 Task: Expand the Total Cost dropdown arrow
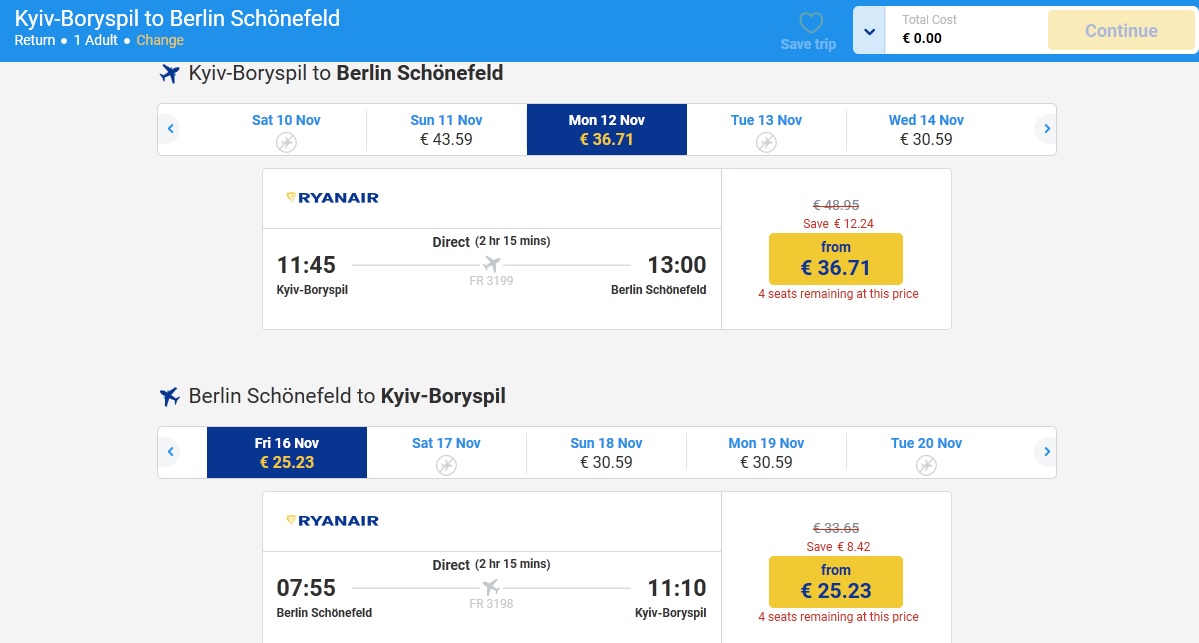(870, 31)
